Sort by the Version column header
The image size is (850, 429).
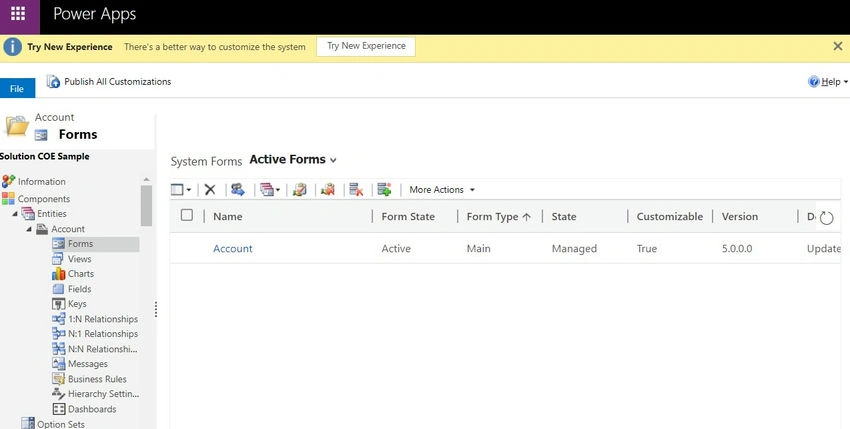(x=739, y=216)
